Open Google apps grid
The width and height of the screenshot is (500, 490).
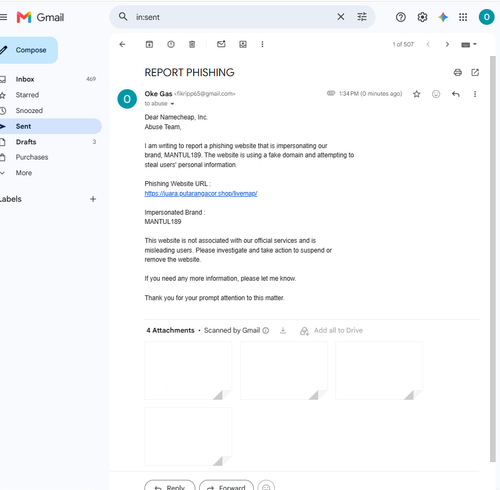[x=463, y=17]
